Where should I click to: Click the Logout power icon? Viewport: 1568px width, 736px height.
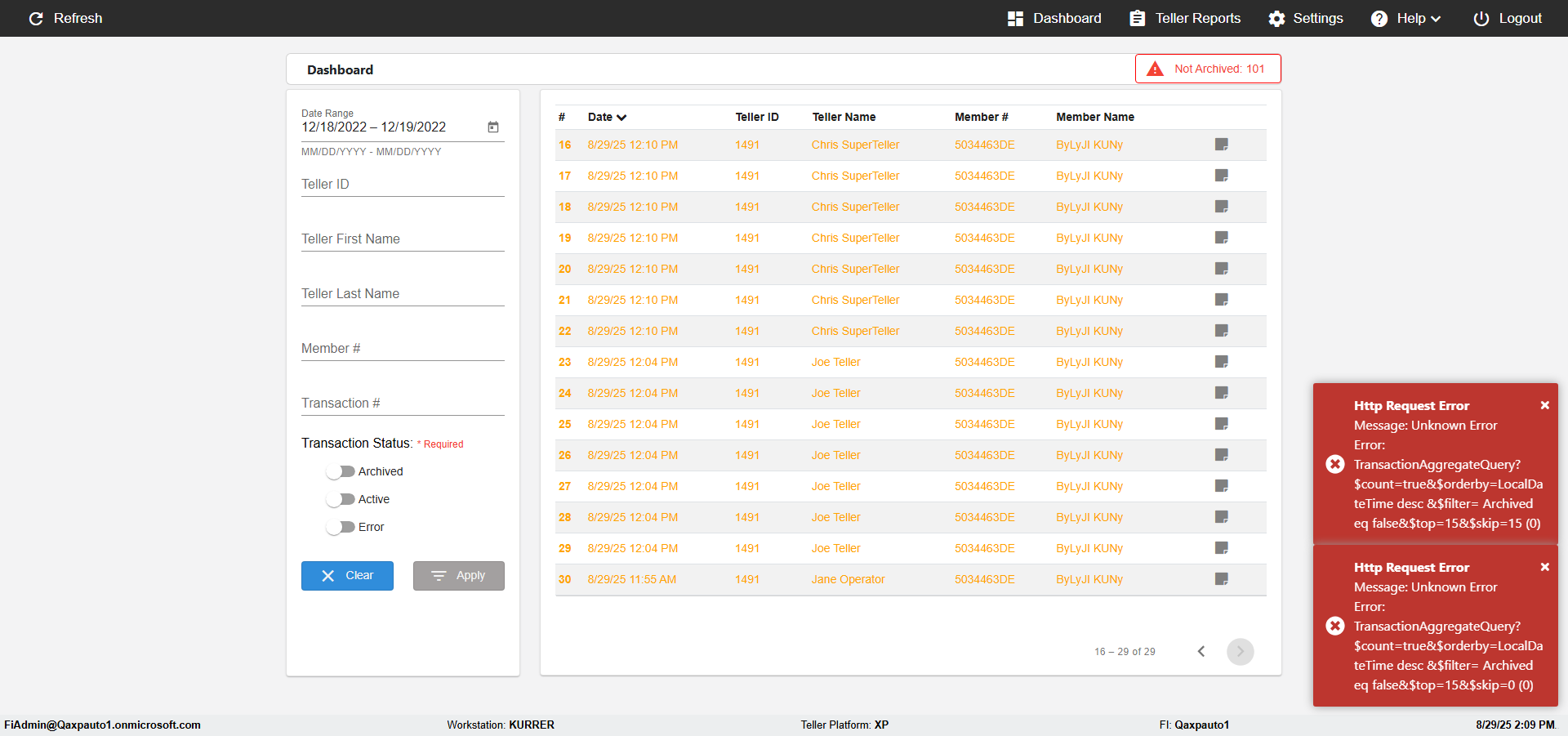point(1481,18)
